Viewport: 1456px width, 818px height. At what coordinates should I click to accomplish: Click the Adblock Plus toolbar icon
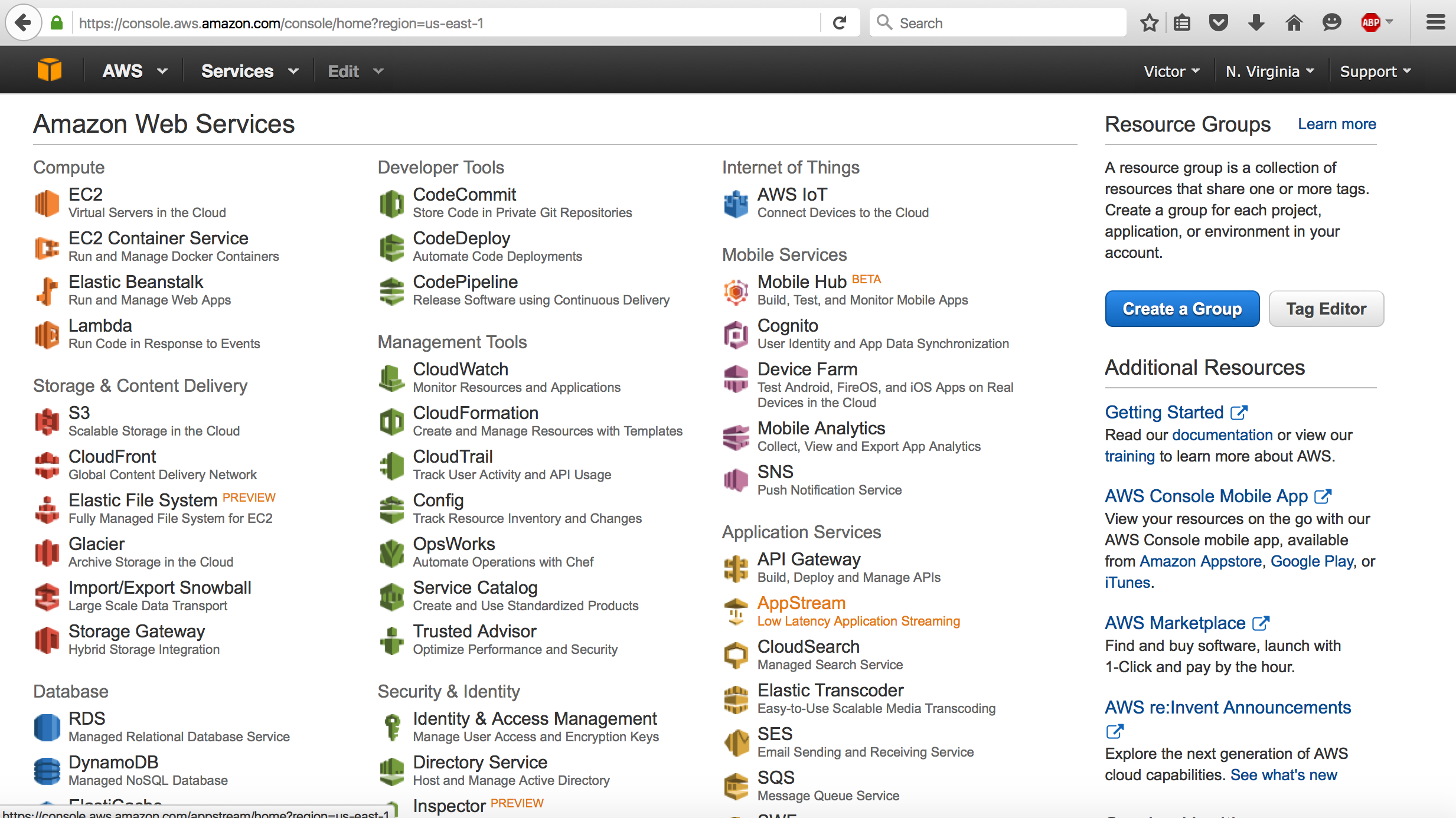[x=1370, y=23]
